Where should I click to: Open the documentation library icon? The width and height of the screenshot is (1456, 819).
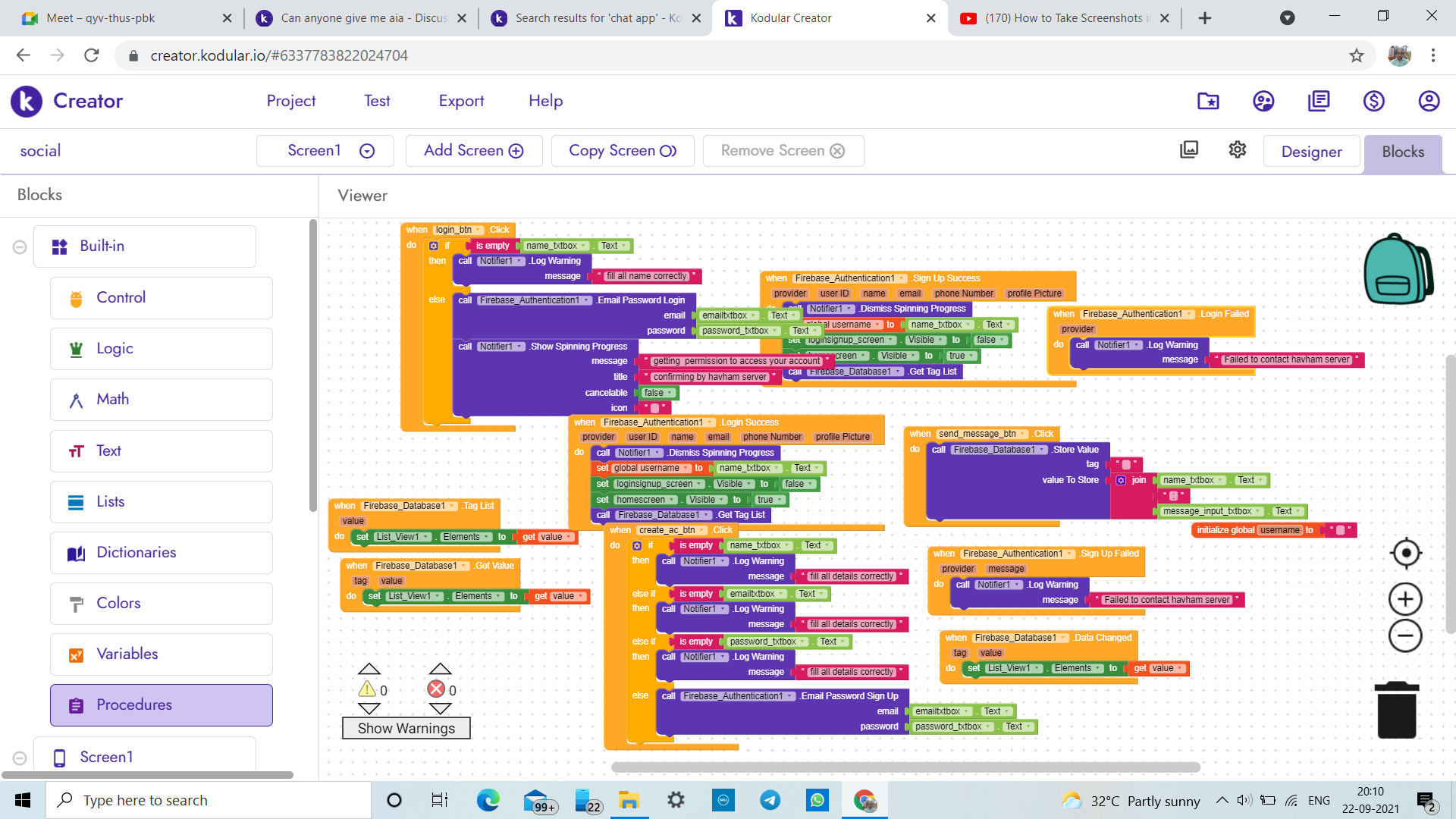click(x=1319, y=101)
